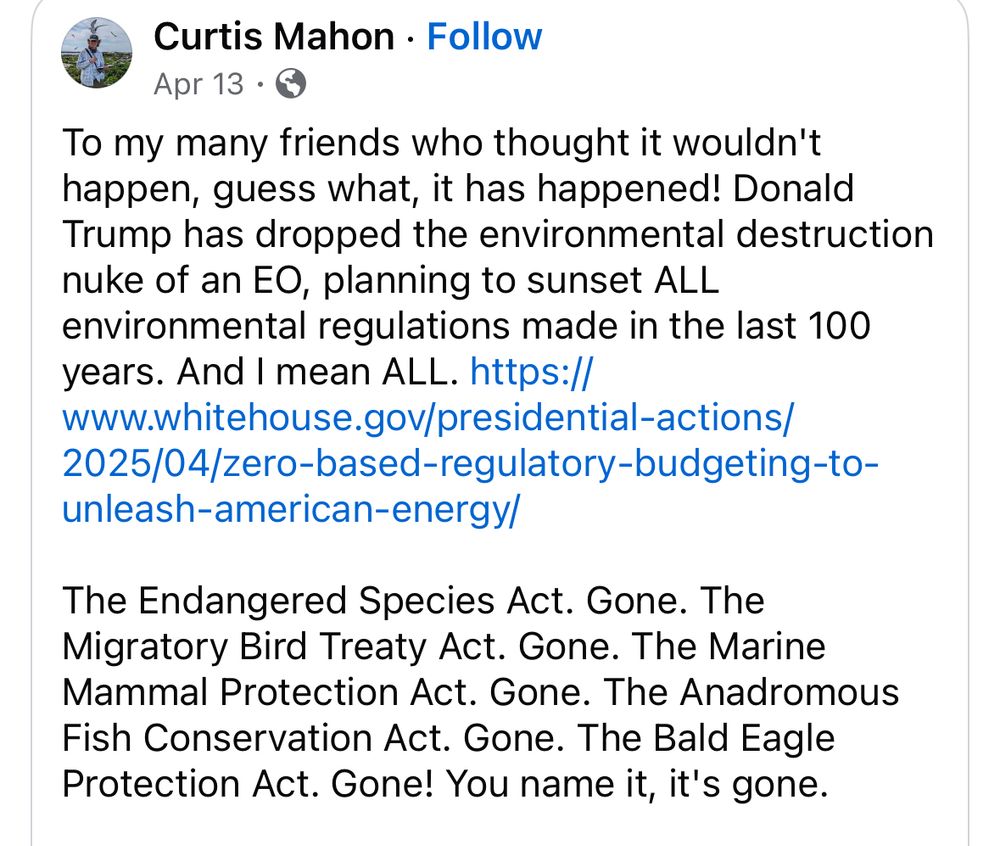Follow Curtis Mahon

point(484,36)
